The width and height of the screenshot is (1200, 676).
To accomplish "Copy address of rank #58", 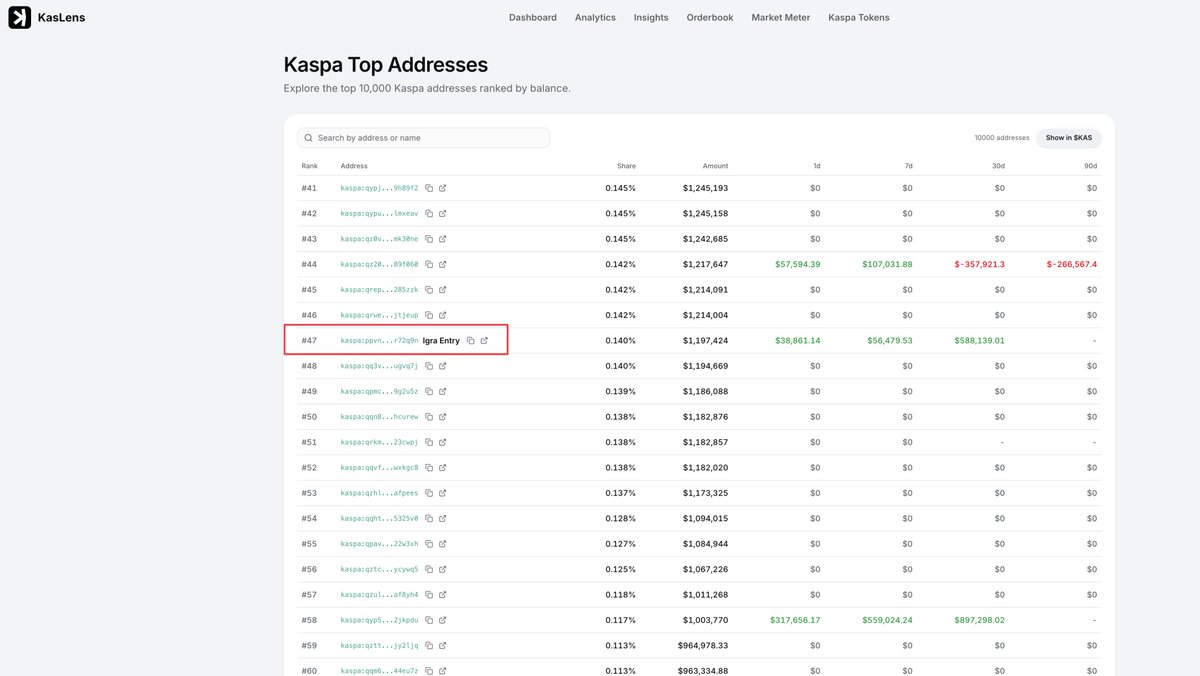I will 428,621.
